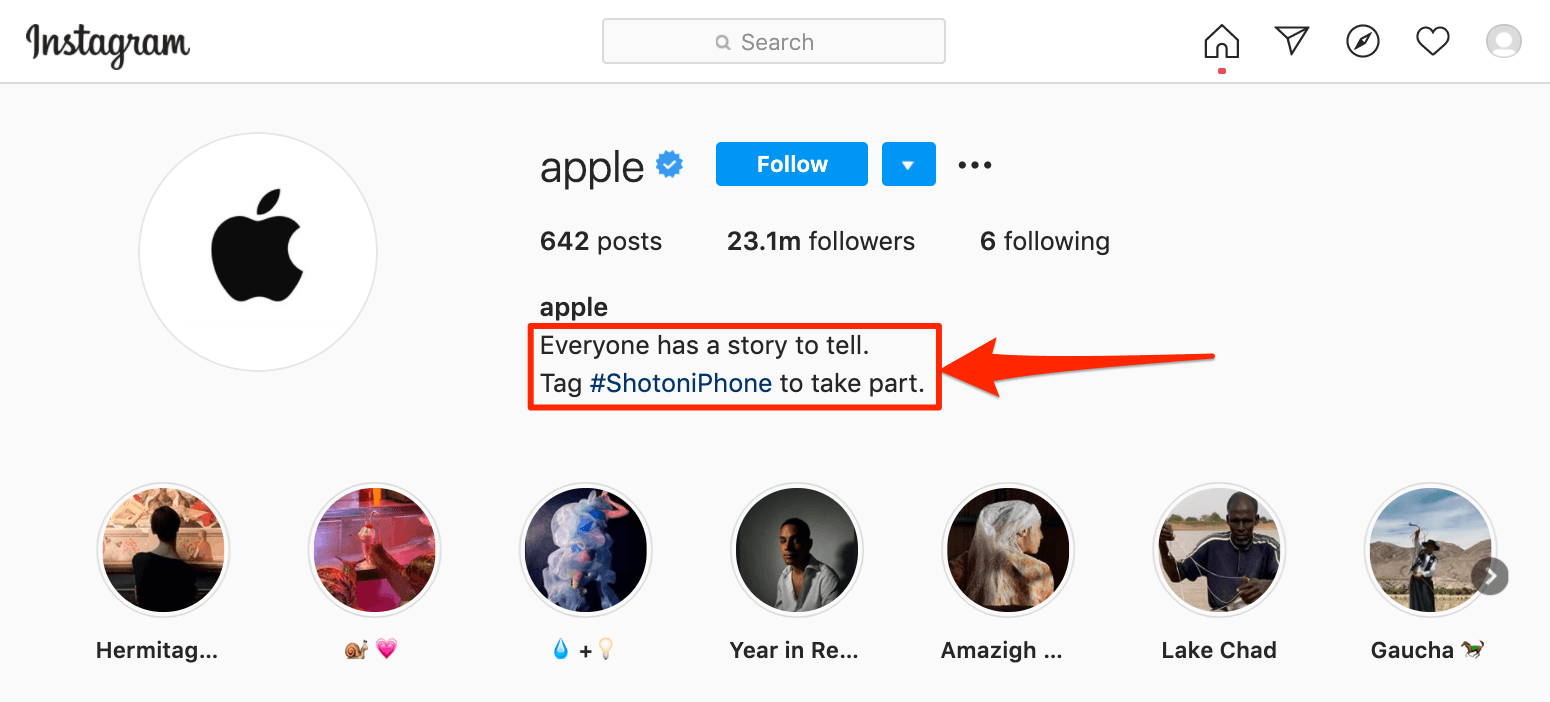Image resolution: width=1550 pixels, height=702 pixels.
Task: Open Direct Messages paper plane icon
Action: (x=1291, y=41)
